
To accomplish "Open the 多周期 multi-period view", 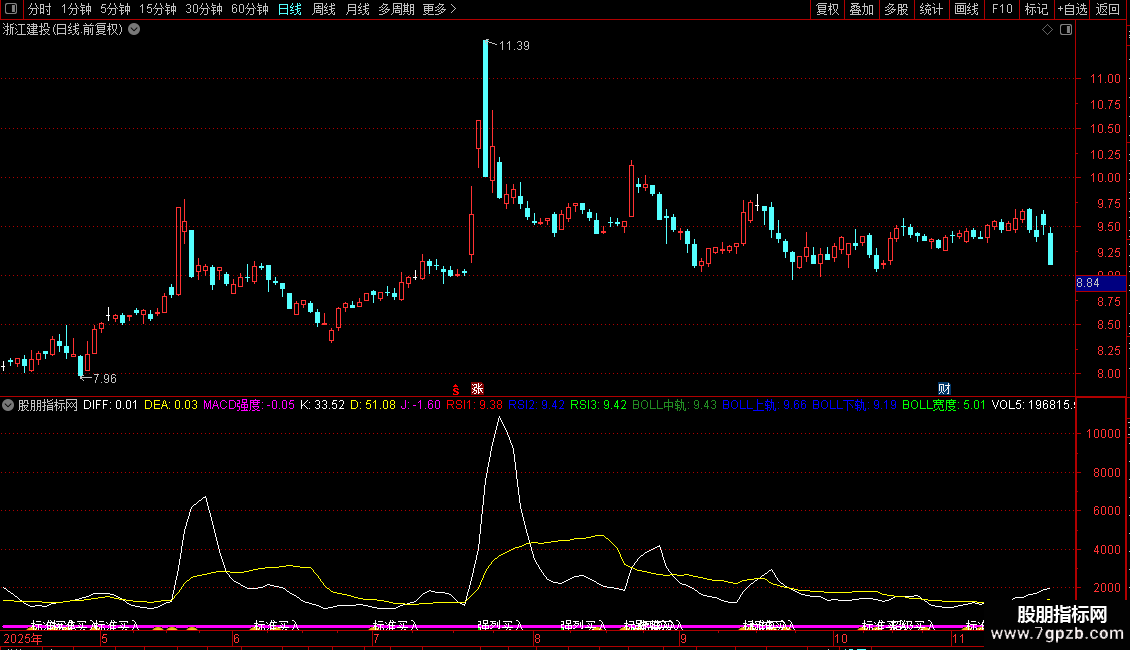I will point(396,9).
